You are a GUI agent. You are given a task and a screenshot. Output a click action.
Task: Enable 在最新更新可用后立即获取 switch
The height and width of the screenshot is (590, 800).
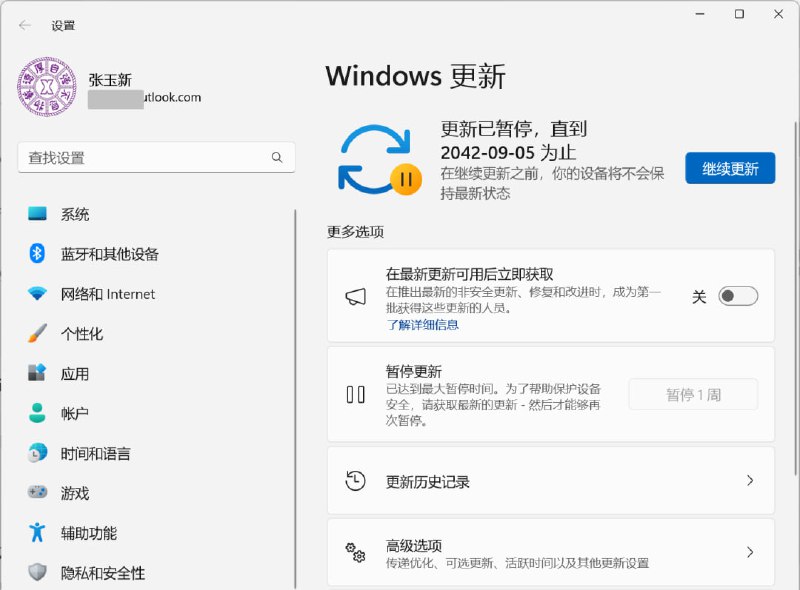(x=737, y=296)
